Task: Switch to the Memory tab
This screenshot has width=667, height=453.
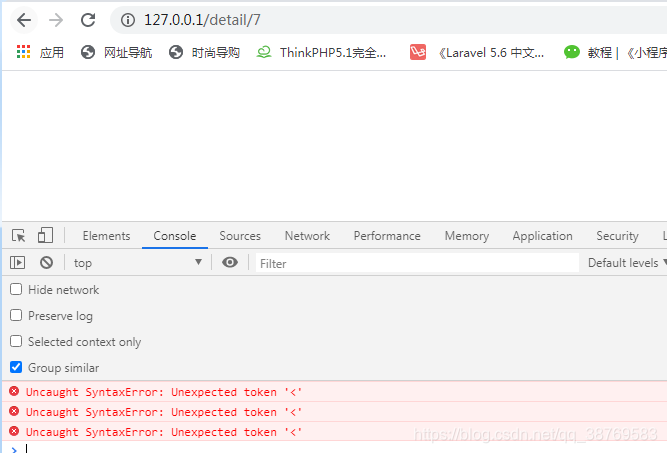Action: click(467, 236)
